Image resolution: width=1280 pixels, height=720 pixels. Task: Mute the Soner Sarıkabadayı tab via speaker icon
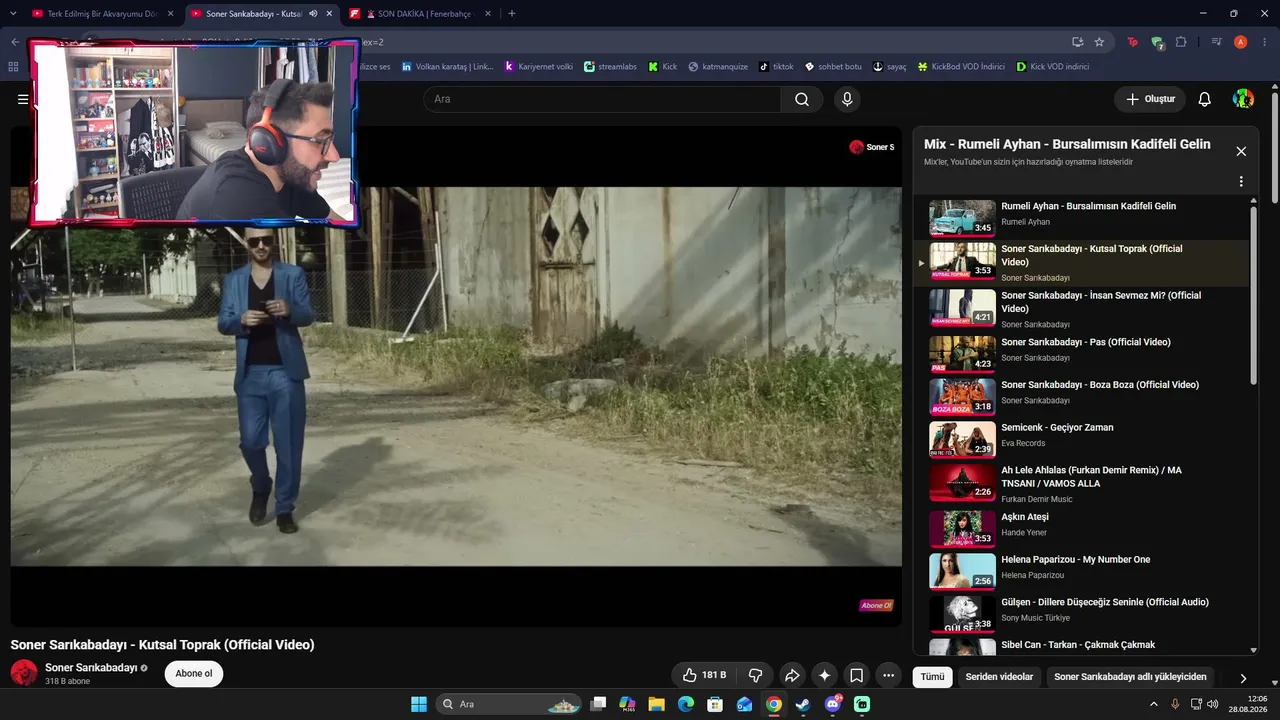[x=313, y=14]
